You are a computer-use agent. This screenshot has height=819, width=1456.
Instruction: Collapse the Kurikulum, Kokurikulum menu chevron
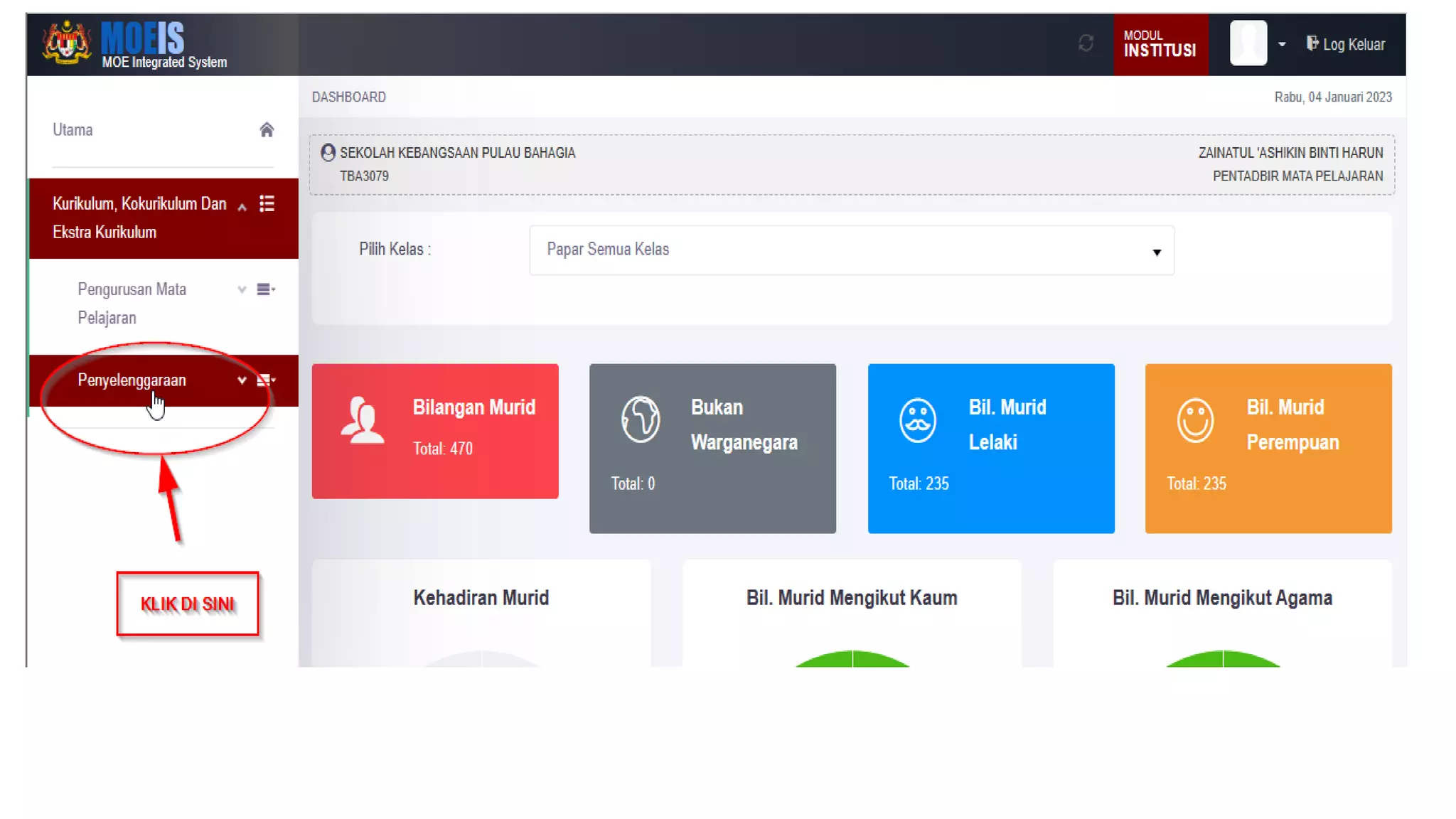(242, 207)
